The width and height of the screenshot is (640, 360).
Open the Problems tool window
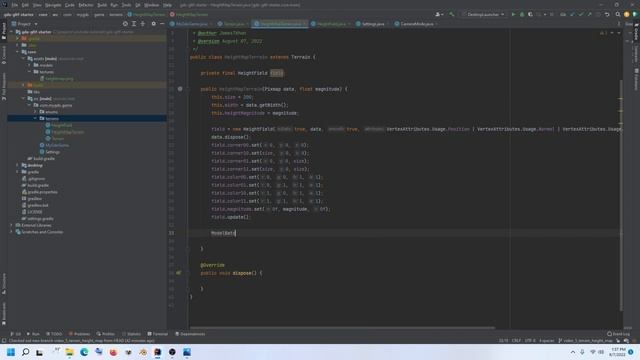pyautogui.click(x=80, y=334)
